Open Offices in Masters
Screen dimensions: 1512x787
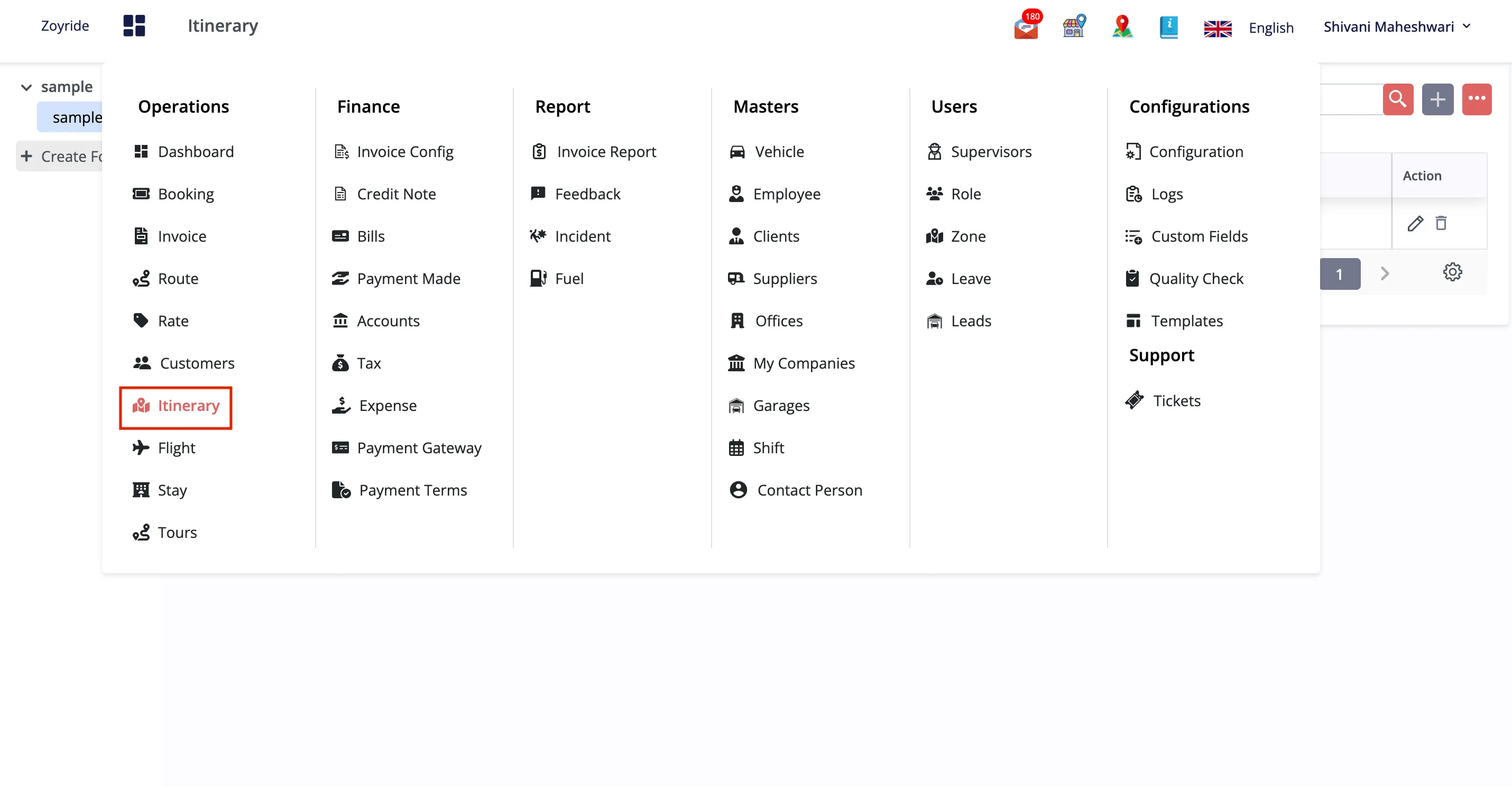tap(767, 321)
